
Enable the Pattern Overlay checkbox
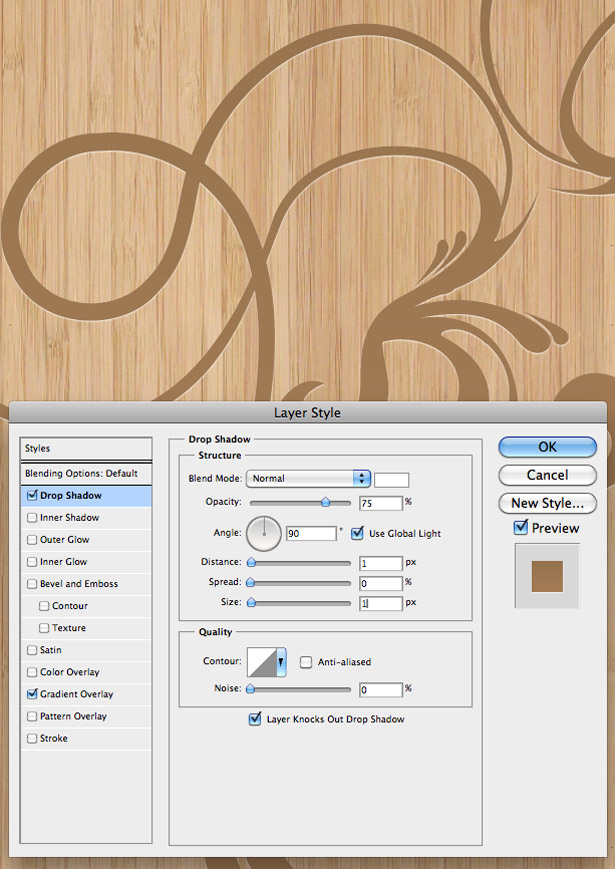coord(32,717)
